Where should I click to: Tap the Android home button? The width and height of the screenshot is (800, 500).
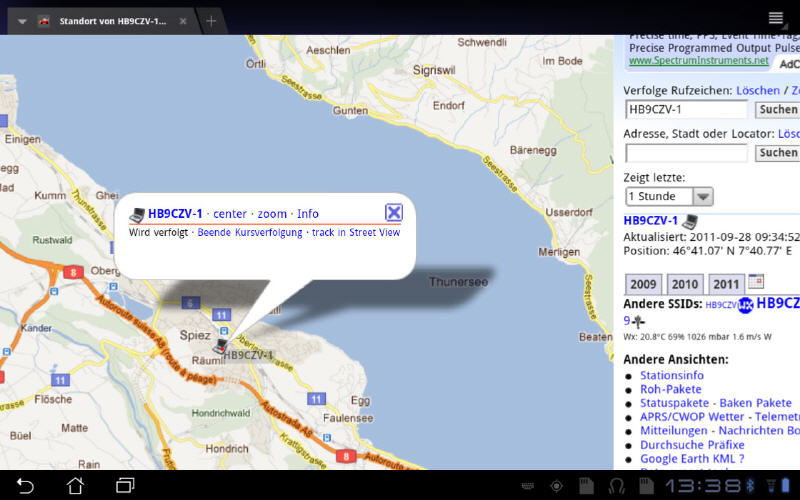pos(75,485)
